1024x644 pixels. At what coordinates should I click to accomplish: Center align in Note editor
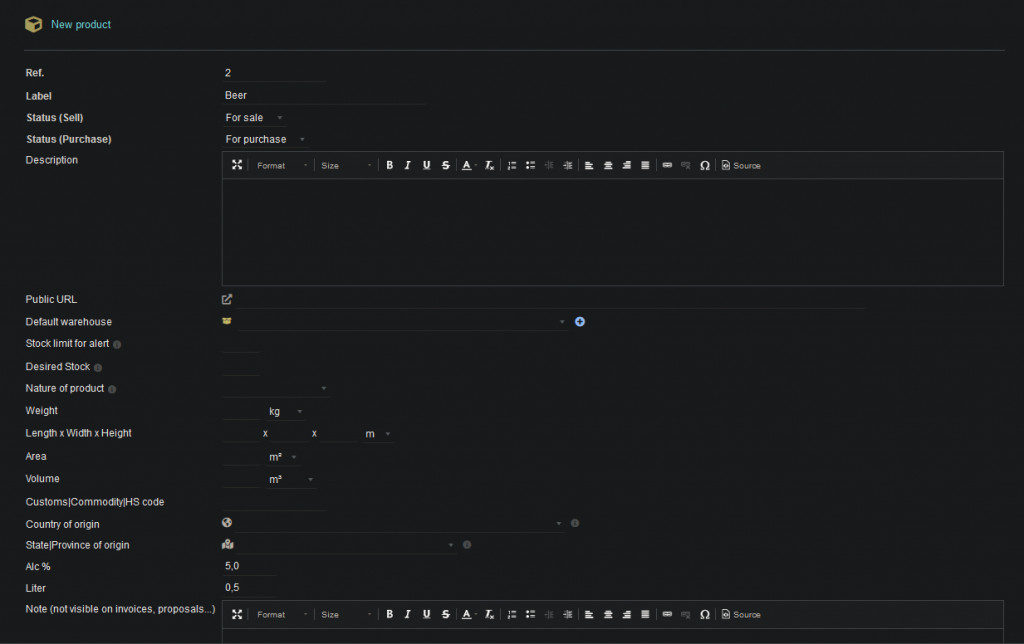(x=608, y=614)
